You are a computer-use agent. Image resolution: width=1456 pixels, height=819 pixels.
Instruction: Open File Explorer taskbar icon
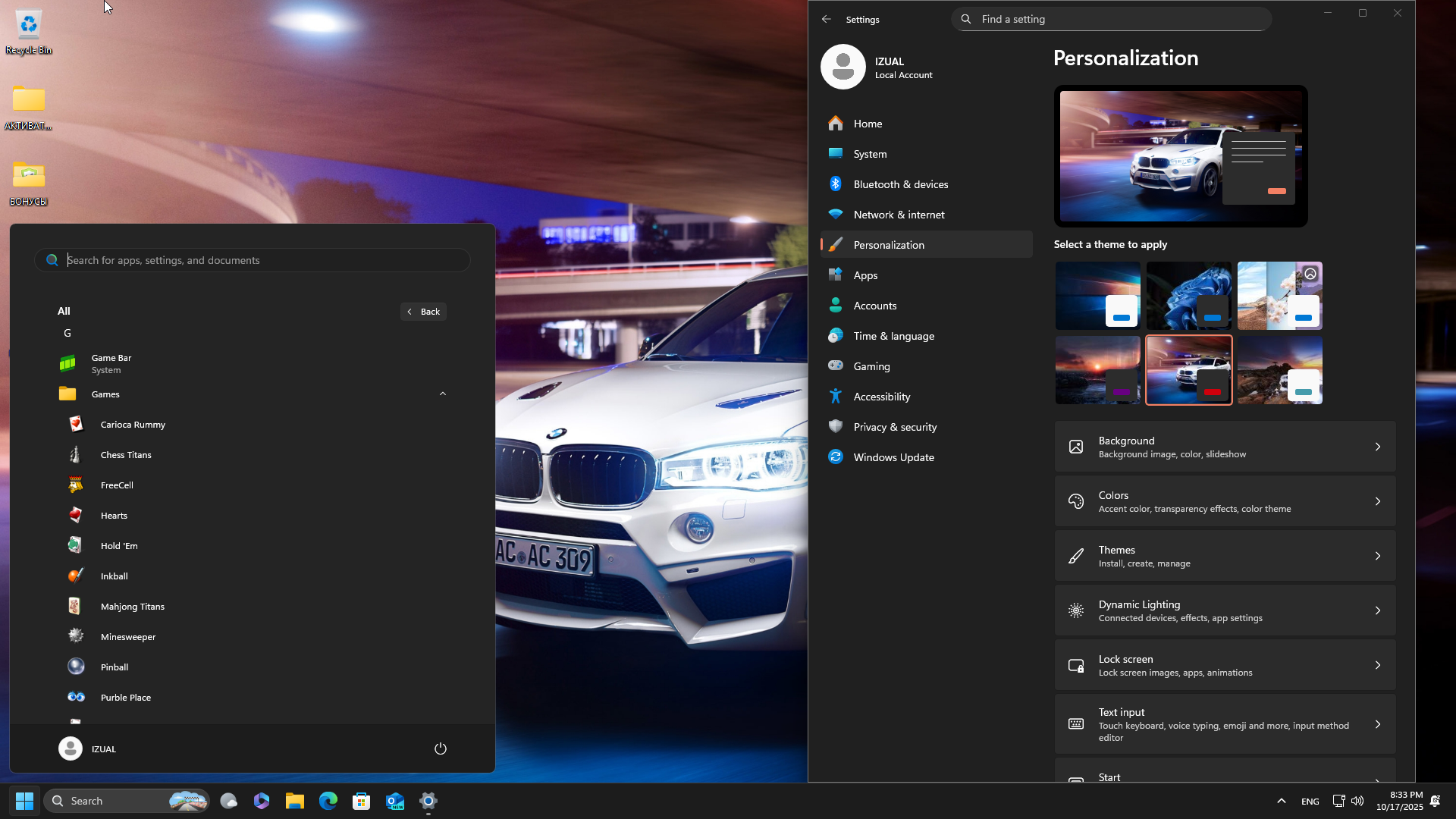(x=294, y=801)
